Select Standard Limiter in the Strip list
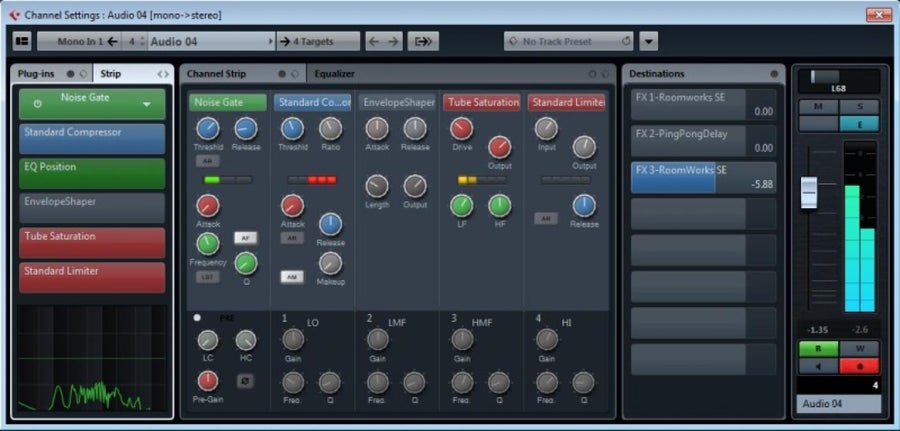Screen dimensions: 900x431 (92, 277)
